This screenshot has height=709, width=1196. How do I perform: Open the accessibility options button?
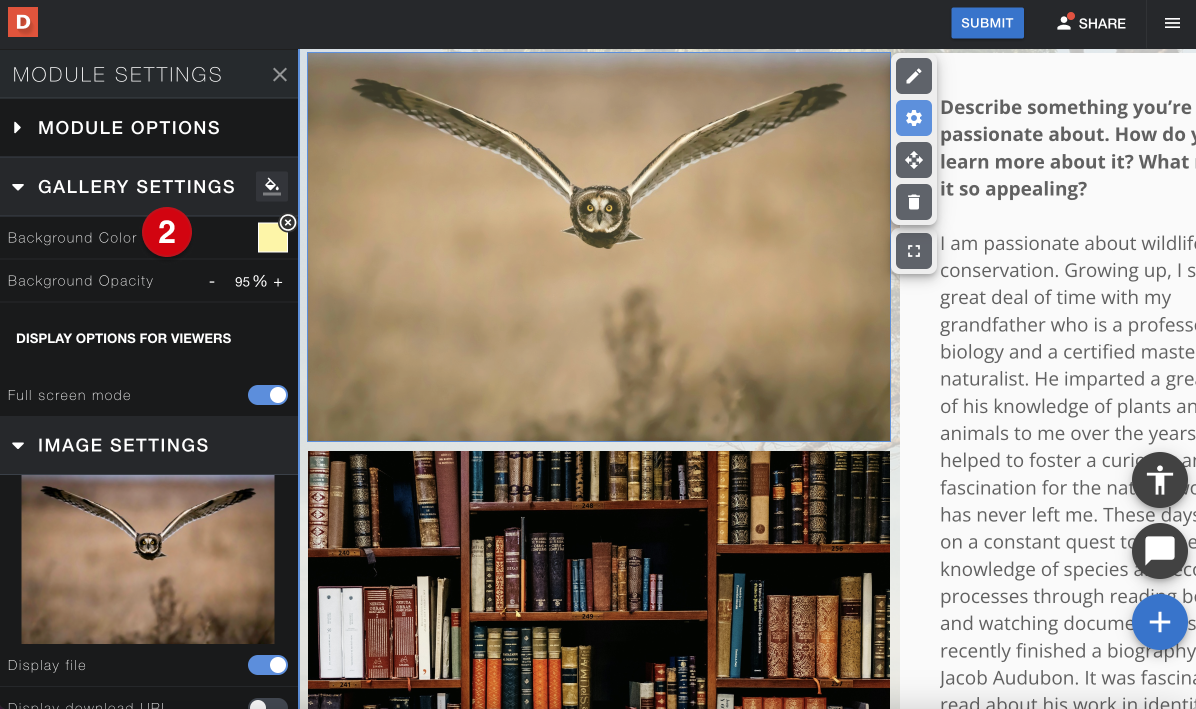(x=1159, y=480)
